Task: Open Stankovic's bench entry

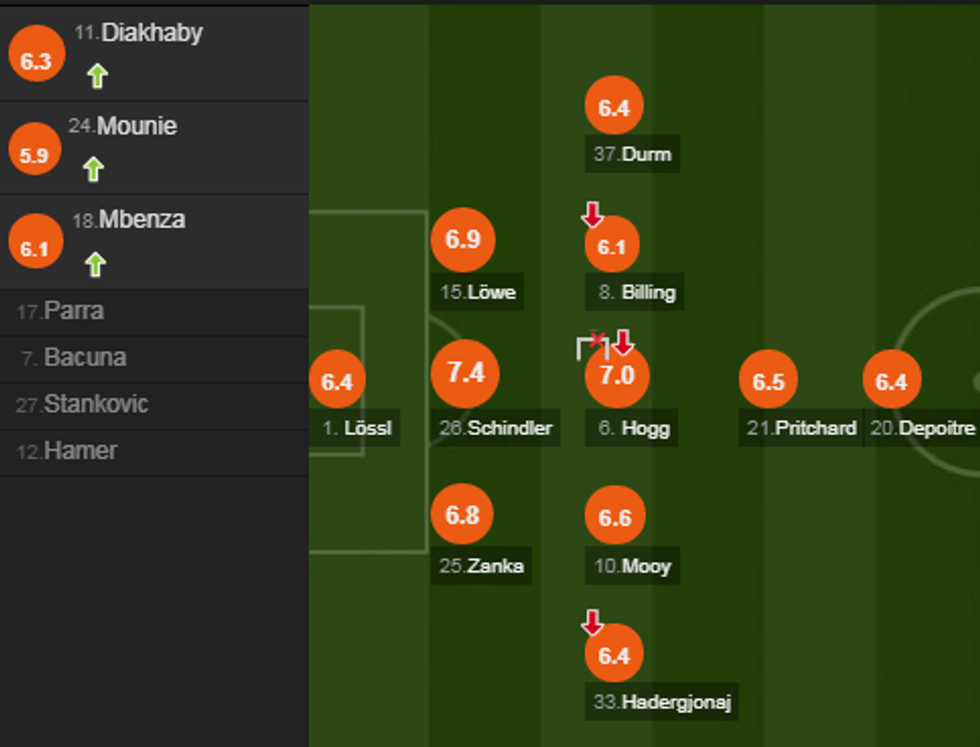Action: (95, 405)
